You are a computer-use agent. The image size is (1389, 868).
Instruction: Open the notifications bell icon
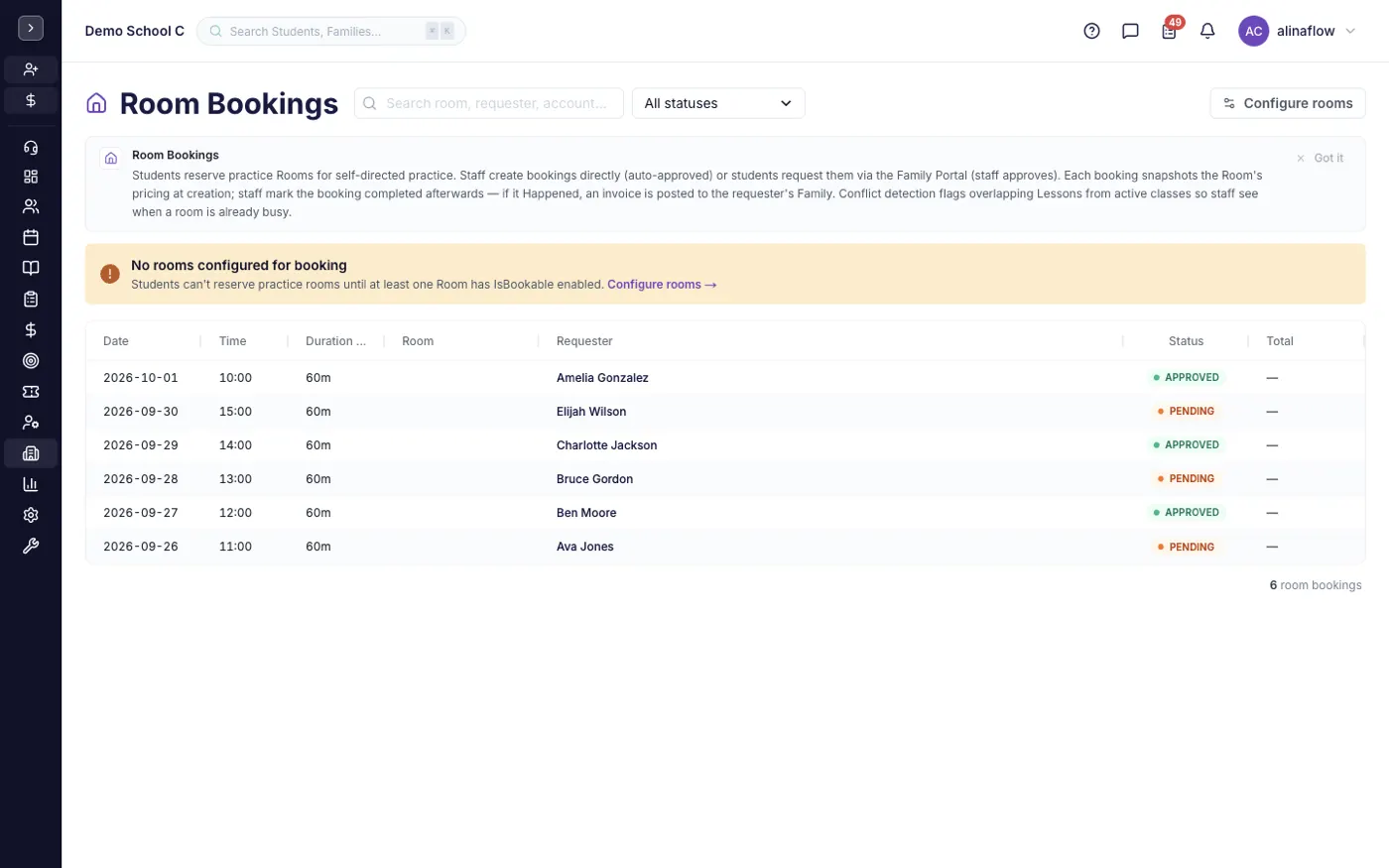point(1207,31)
